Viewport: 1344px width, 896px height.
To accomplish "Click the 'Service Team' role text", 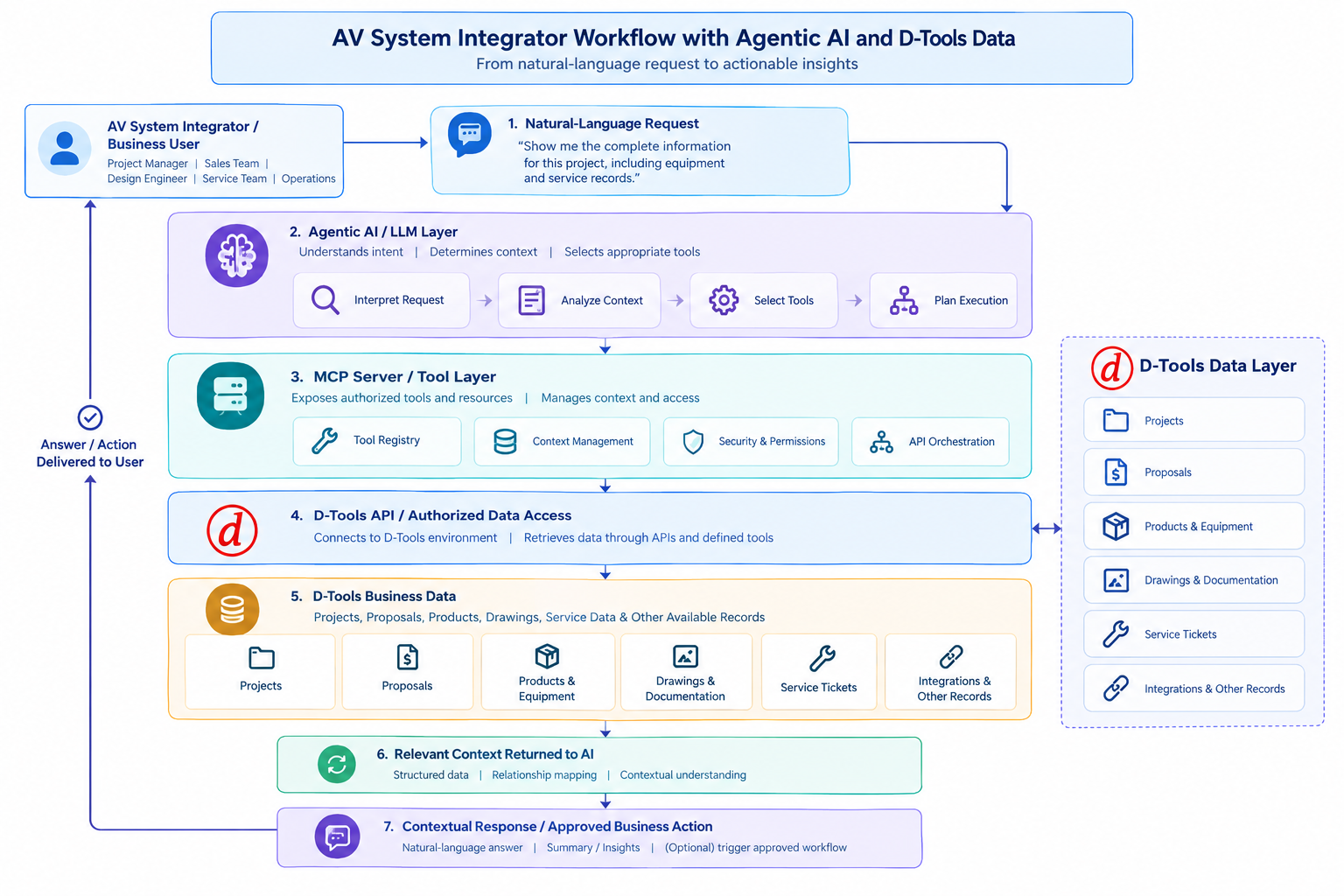I will (x=234, y=178).
